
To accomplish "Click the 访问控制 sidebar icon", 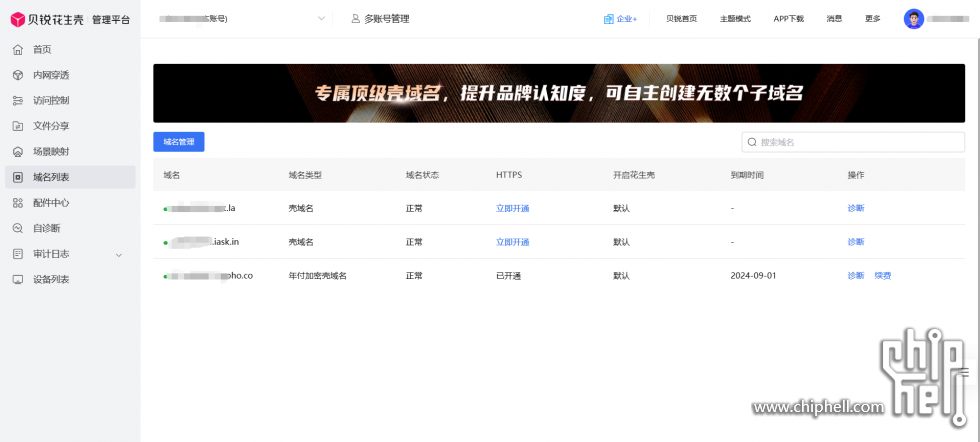I will pyautogui.click(x=18, y=101).
